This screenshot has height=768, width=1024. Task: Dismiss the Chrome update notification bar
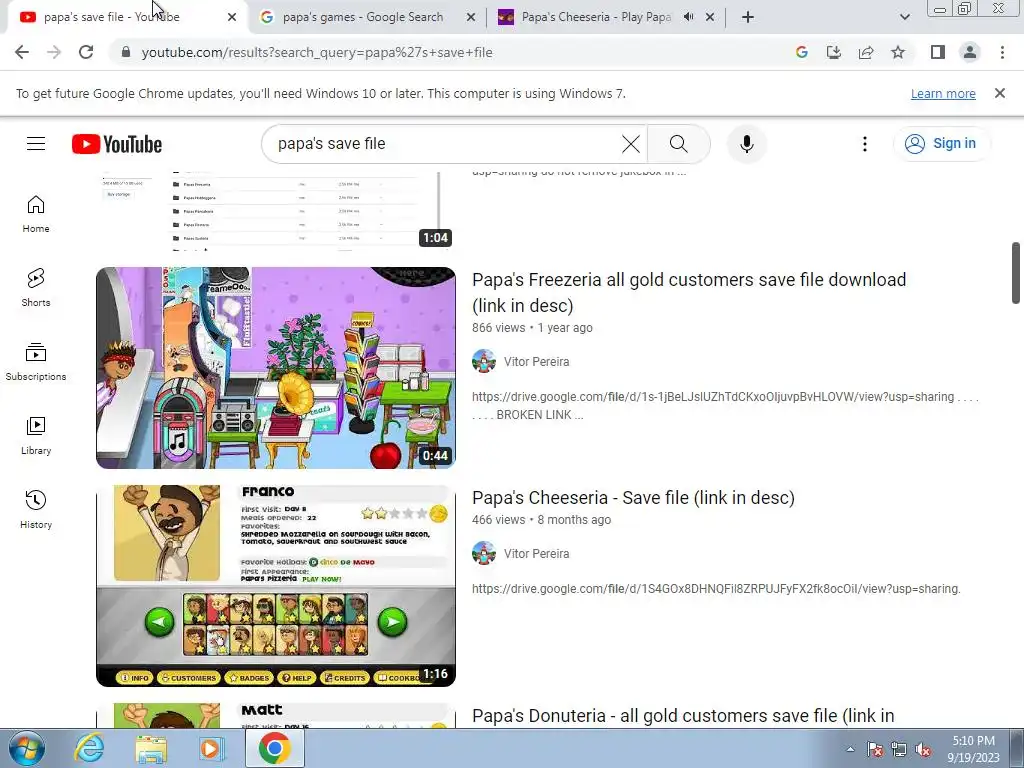coord(1000,93)
